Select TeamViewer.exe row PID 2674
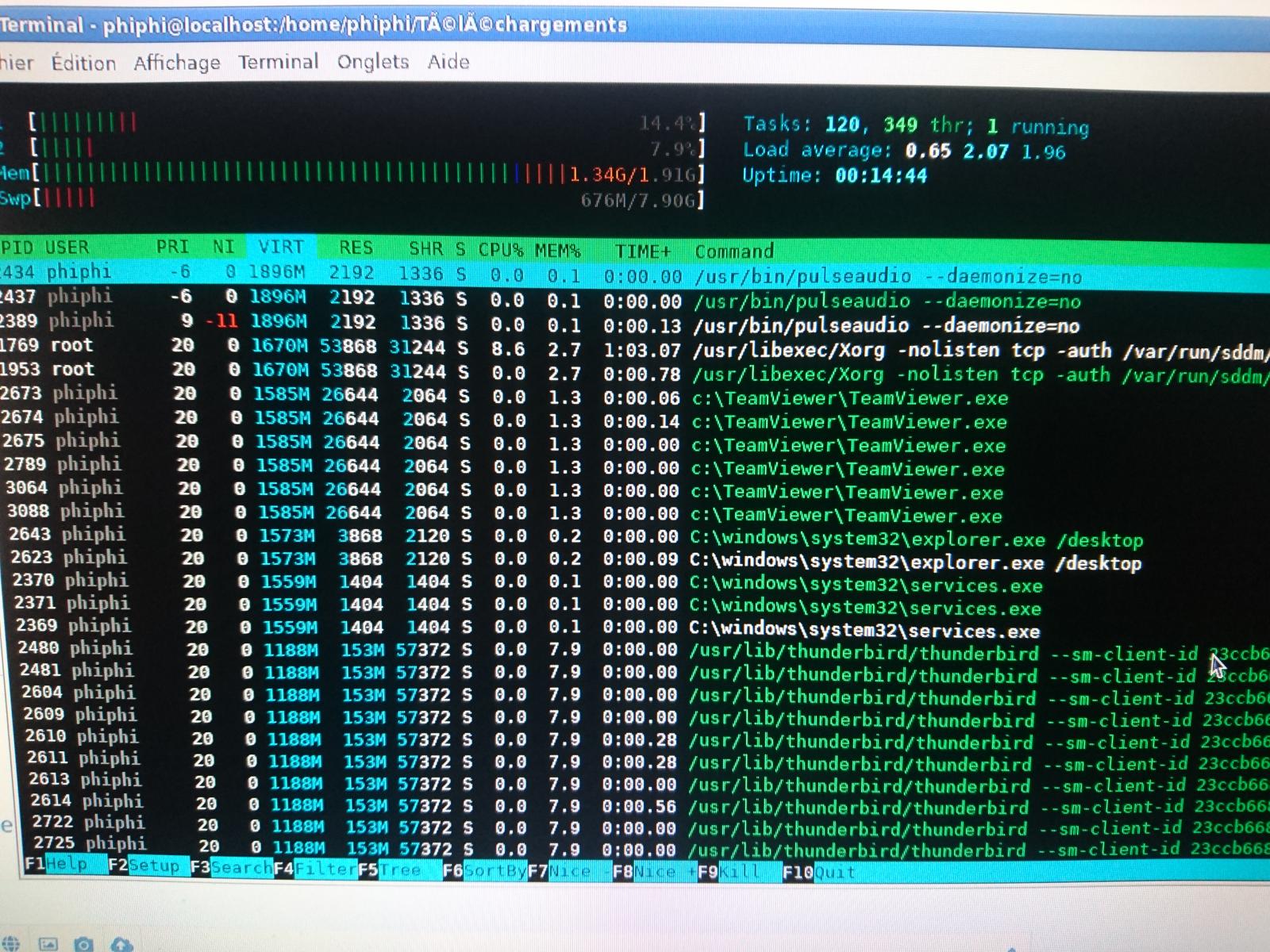Screen dimensions: 1270x952 635,419
